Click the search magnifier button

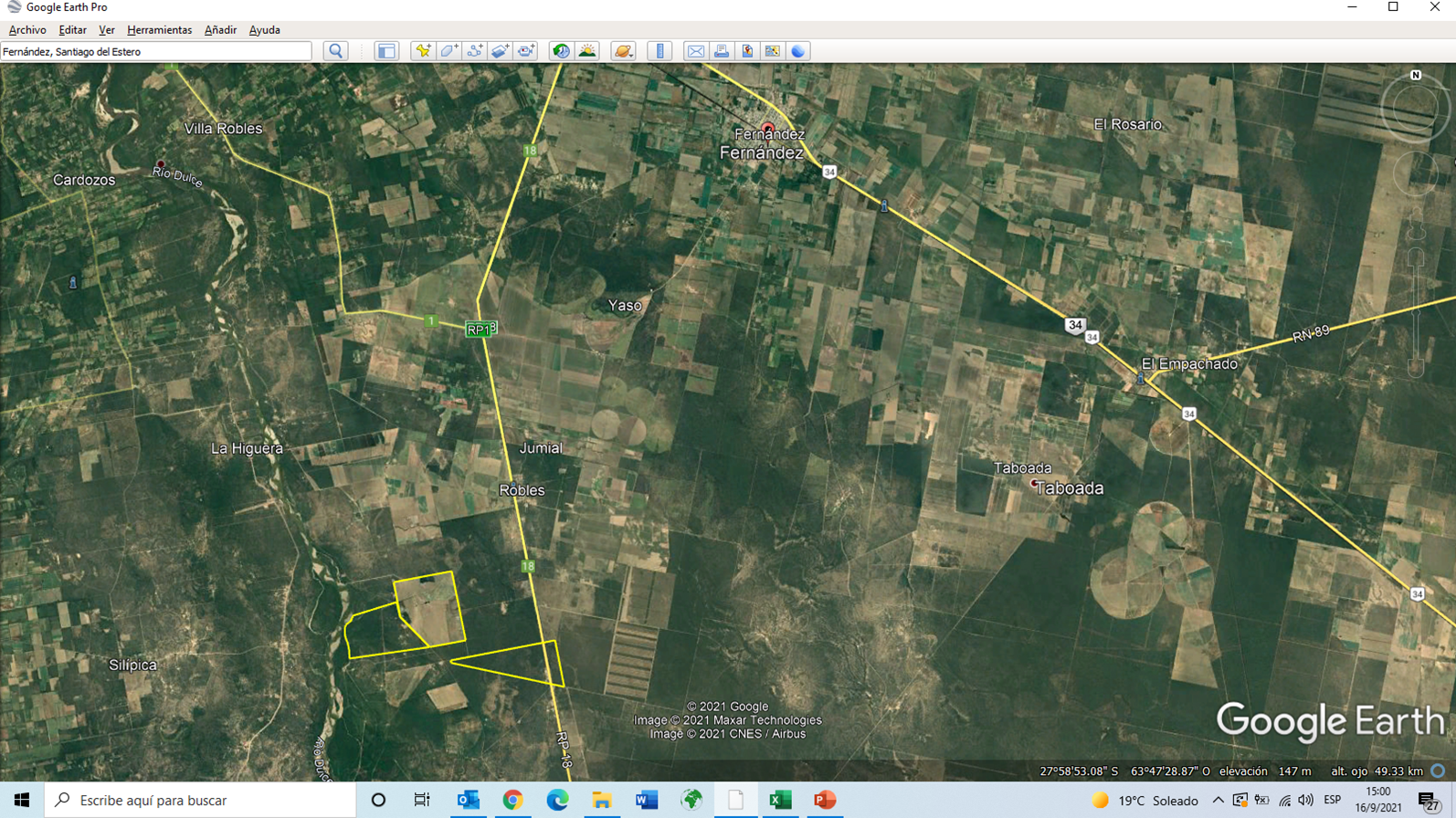pos(336,51)
